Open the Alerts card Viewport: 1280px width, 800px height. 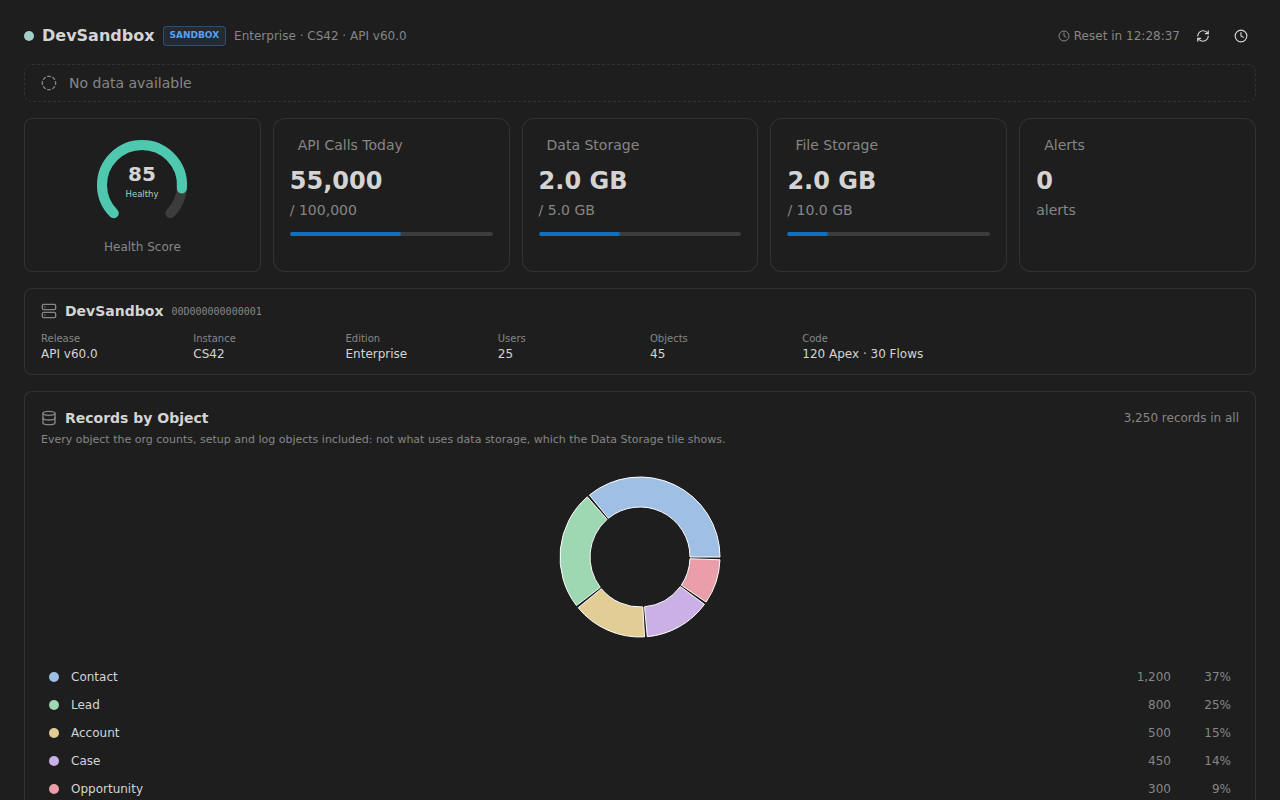pos(1137,195)
